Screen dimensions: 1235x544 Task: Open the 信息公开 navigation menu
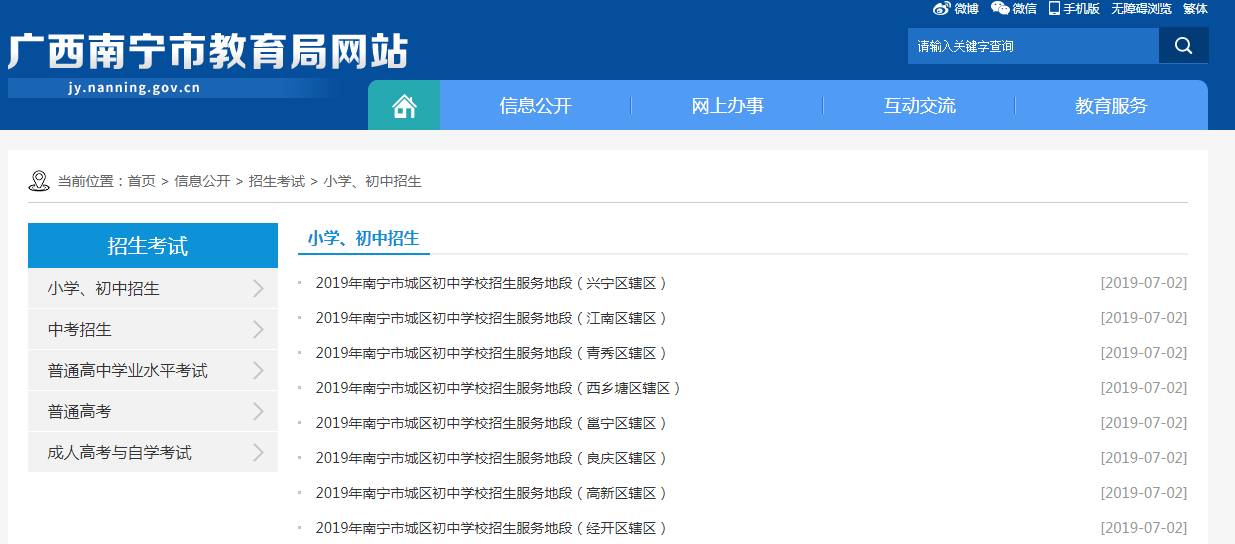pyautogui.click(x=535, y=106)
